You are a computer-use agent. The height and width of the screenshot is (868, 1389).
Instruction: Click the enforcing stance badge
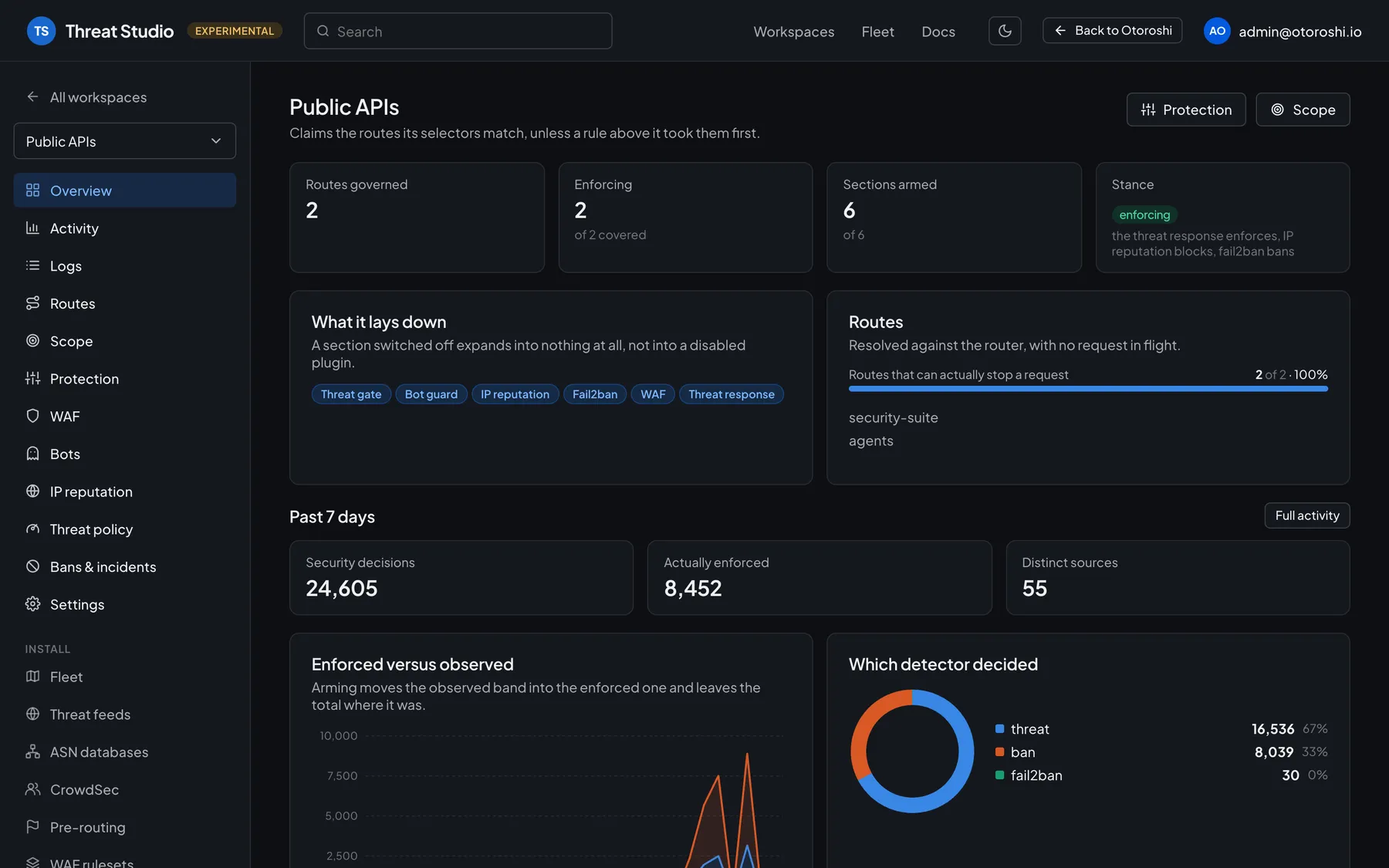pyautogui.click(x=1144, y=214)
